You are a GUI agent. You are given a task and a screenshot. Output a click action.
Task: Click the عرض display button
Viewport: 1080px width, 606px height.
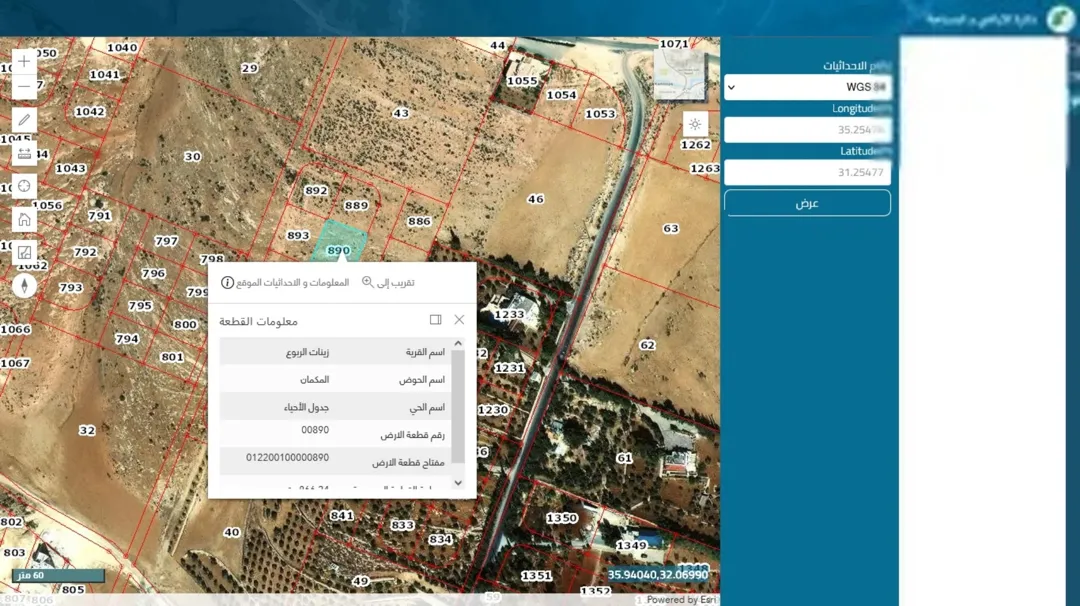point(807,203)
